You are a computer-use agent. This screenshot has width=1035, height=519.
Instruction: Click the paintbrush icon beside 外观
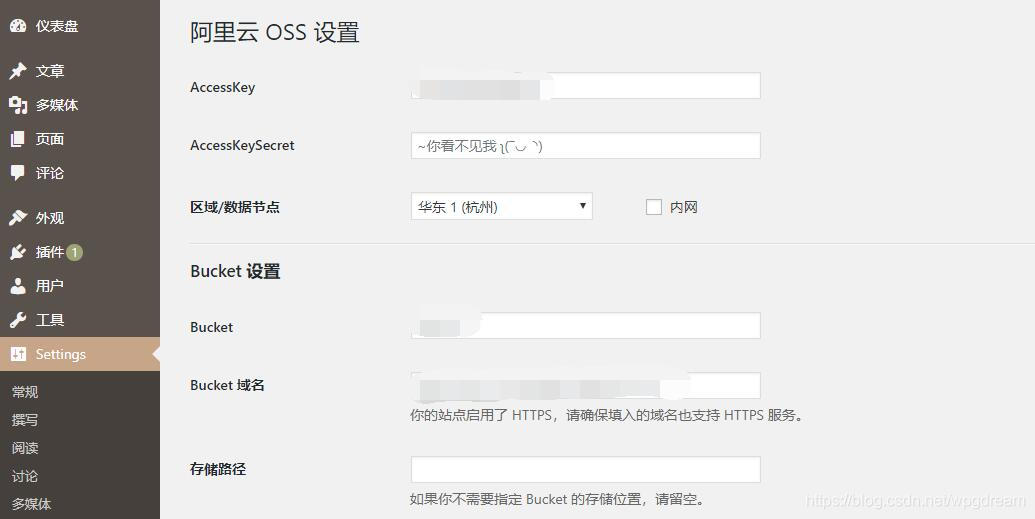(18, 218)
